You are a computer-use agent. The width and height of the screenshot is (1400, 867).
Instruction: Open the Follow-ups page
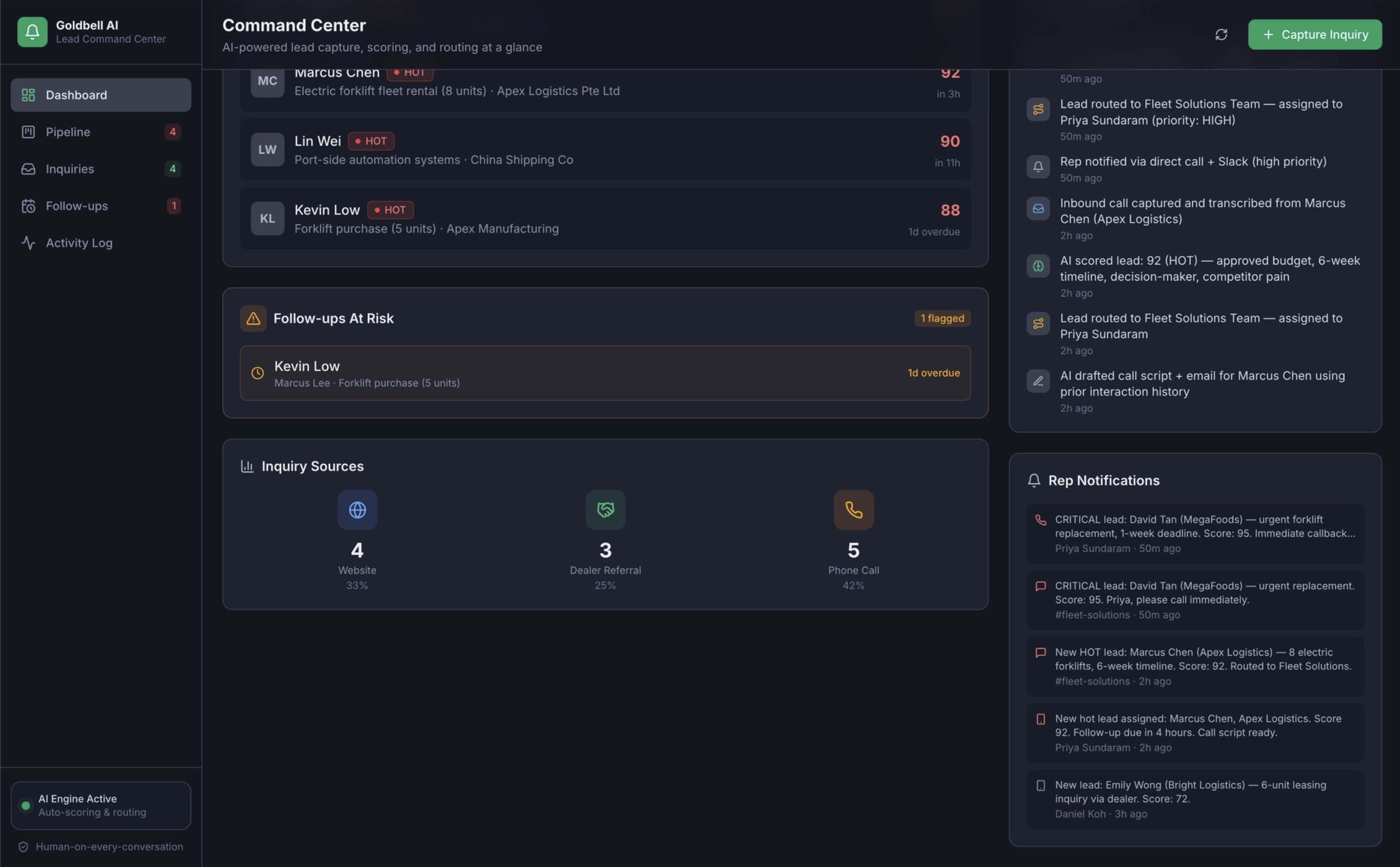pyautogui.click(x=101, y=206)
